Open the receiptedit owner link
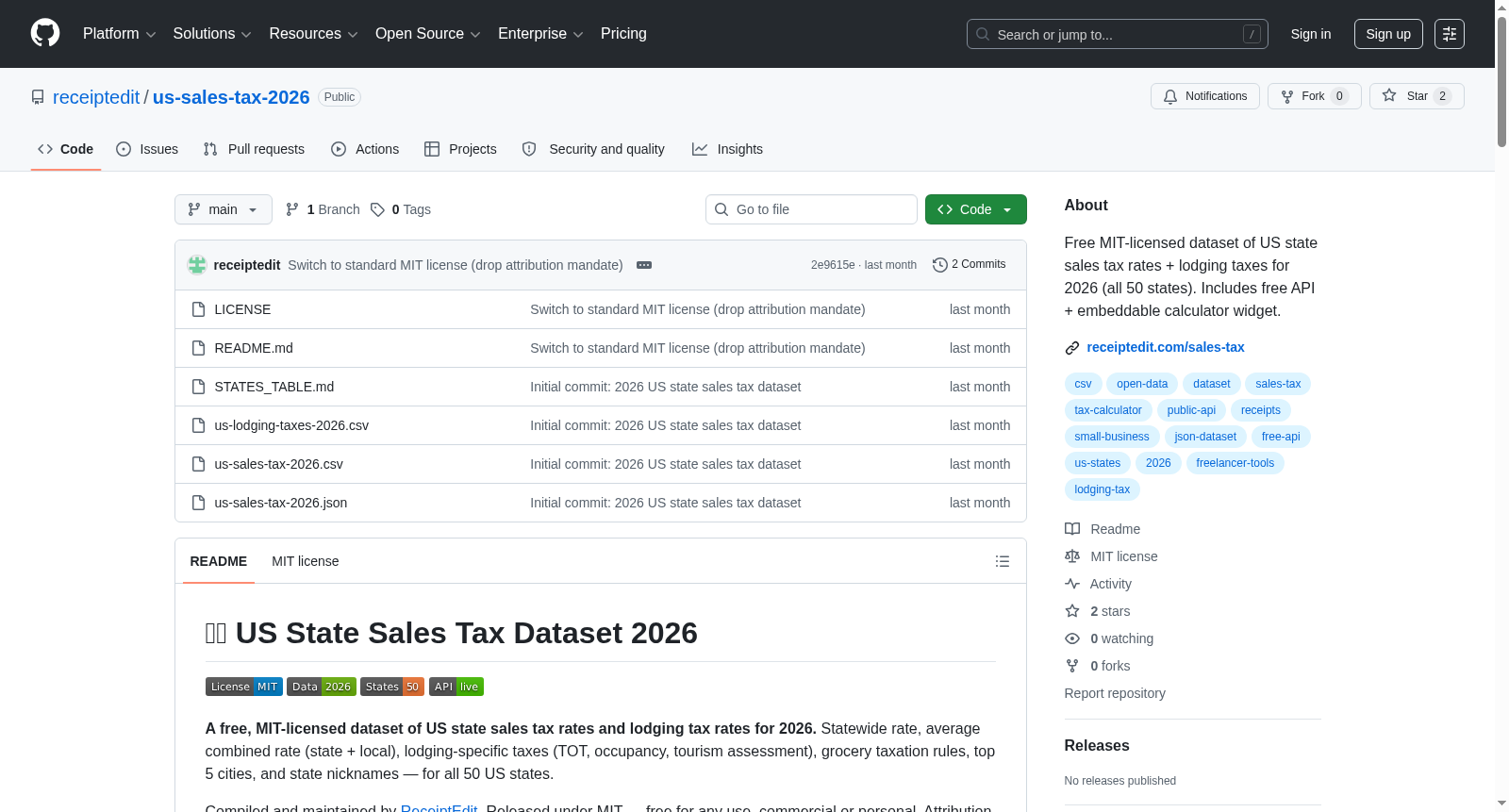Screen dimensions: 1509x812 coord(96,97)
